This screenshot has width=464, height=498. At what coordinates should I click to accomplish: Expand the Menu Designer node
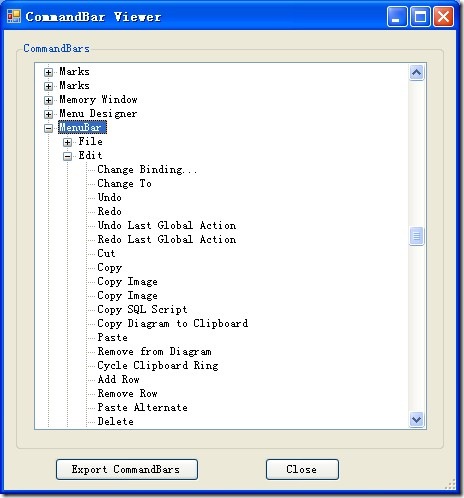click(x=49, y=114)
